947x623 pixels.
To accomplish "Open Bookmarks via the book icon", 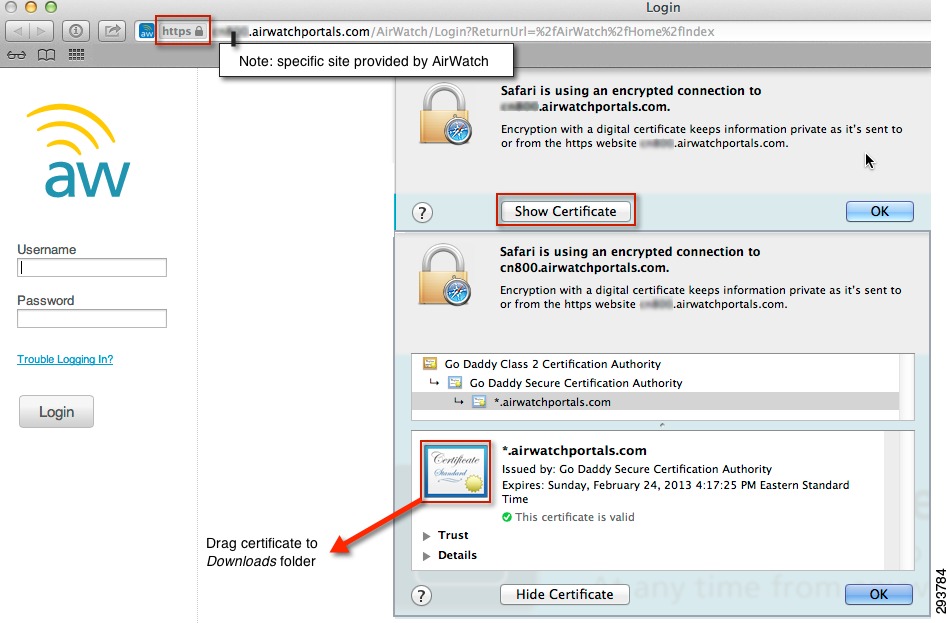I will pos(47,56).
